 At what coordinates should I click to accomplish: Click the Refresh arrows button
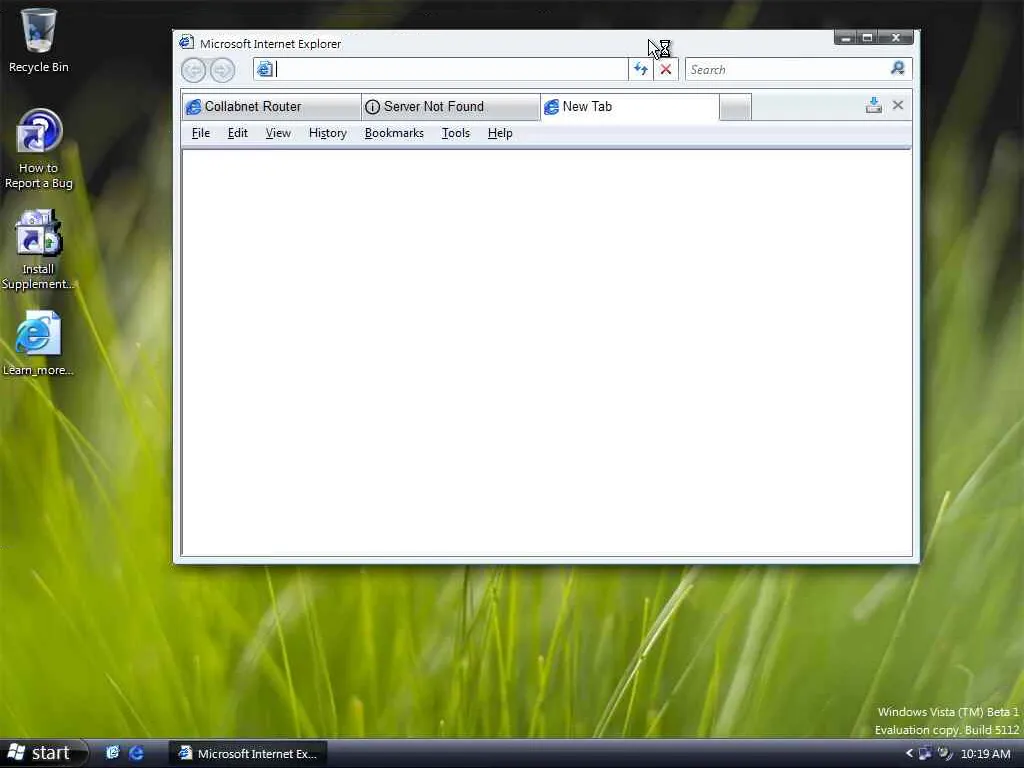(641, 69)
